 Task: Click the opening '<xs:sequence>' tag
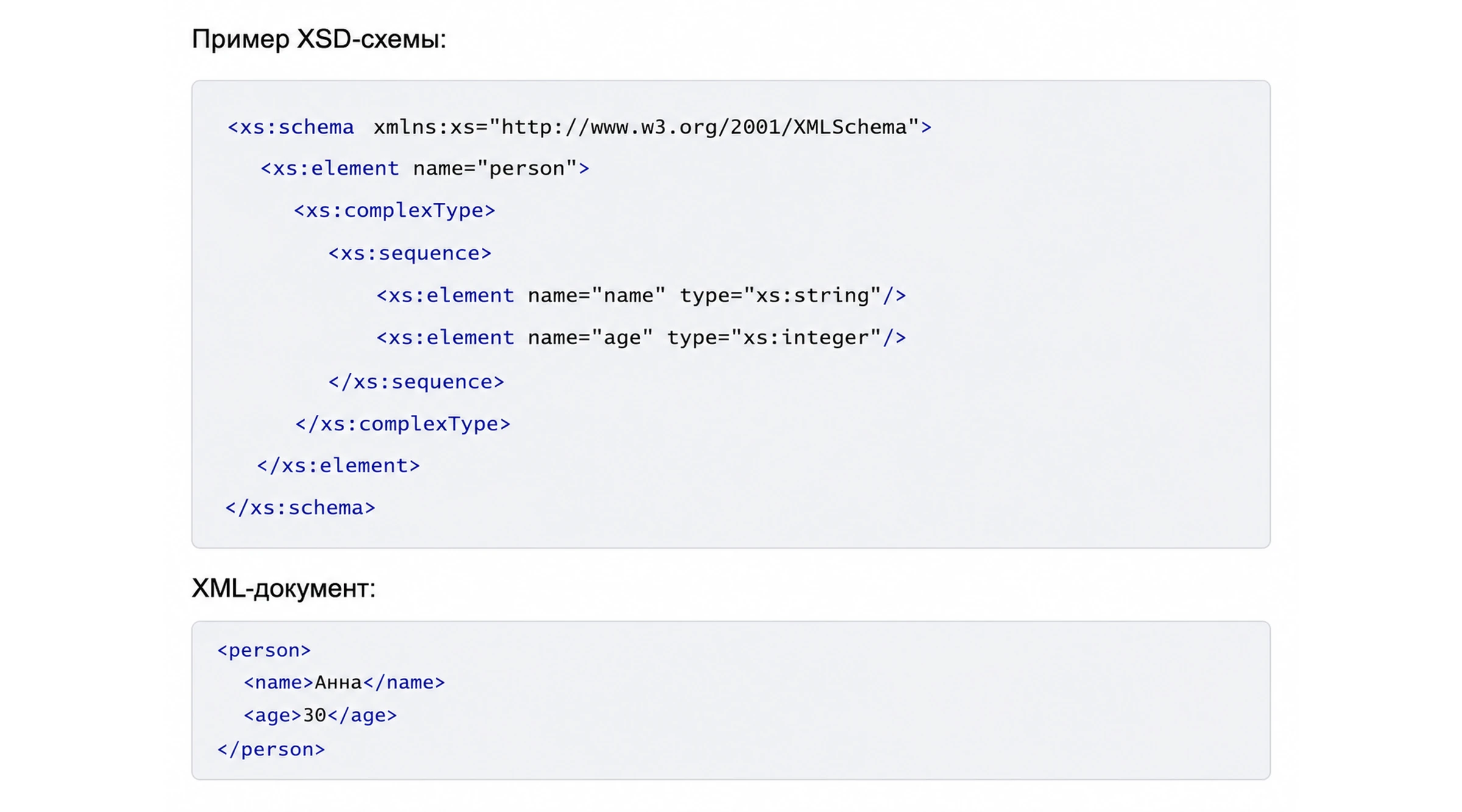(410, 253)
